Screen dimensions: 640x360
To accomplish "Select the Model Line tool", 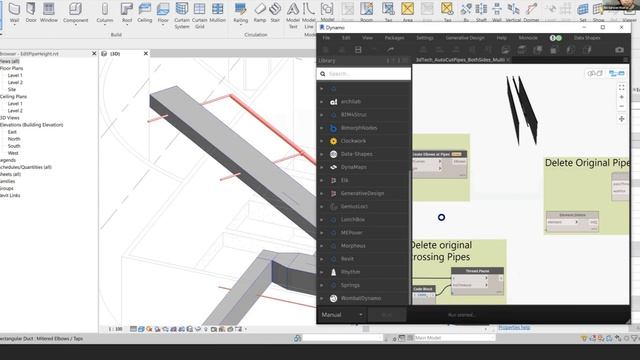I will coord(309,15).
